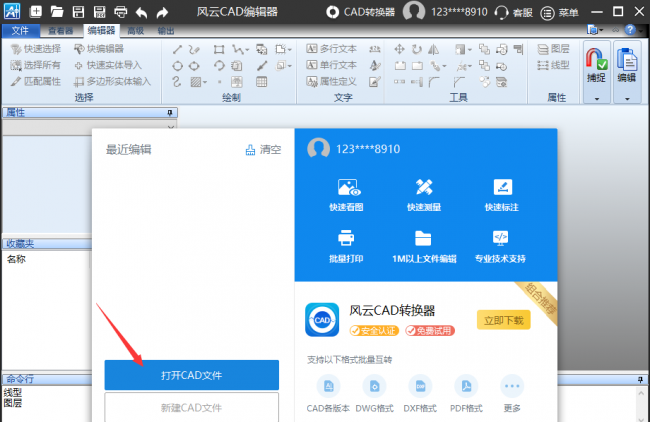
Task: Click the user avatar in dialog
Action: point(318,149)
